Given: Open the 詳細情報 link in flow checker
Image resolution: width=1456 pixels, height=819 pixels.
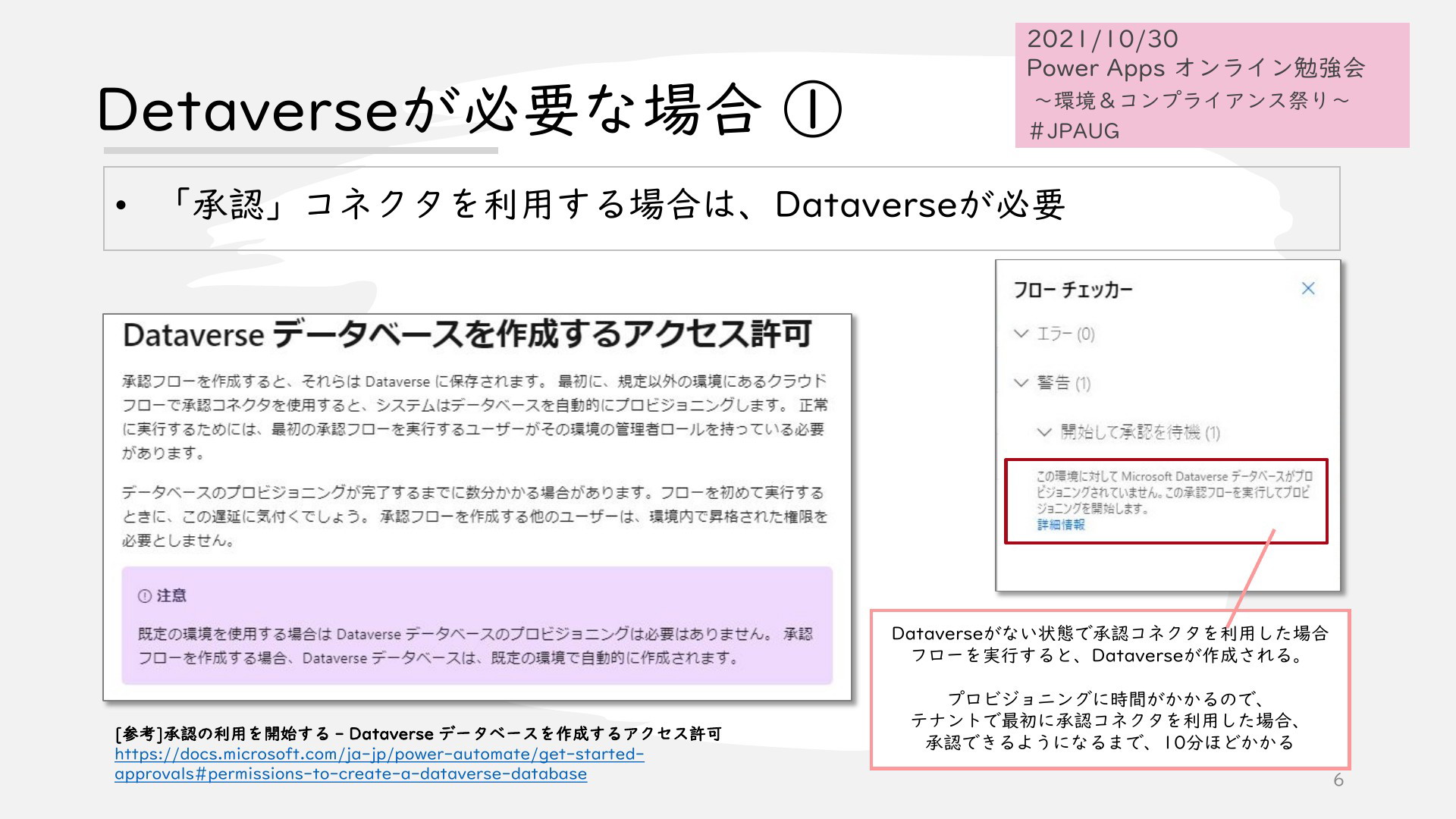Looking at the screenshot, I should [x=1060, y=525].
